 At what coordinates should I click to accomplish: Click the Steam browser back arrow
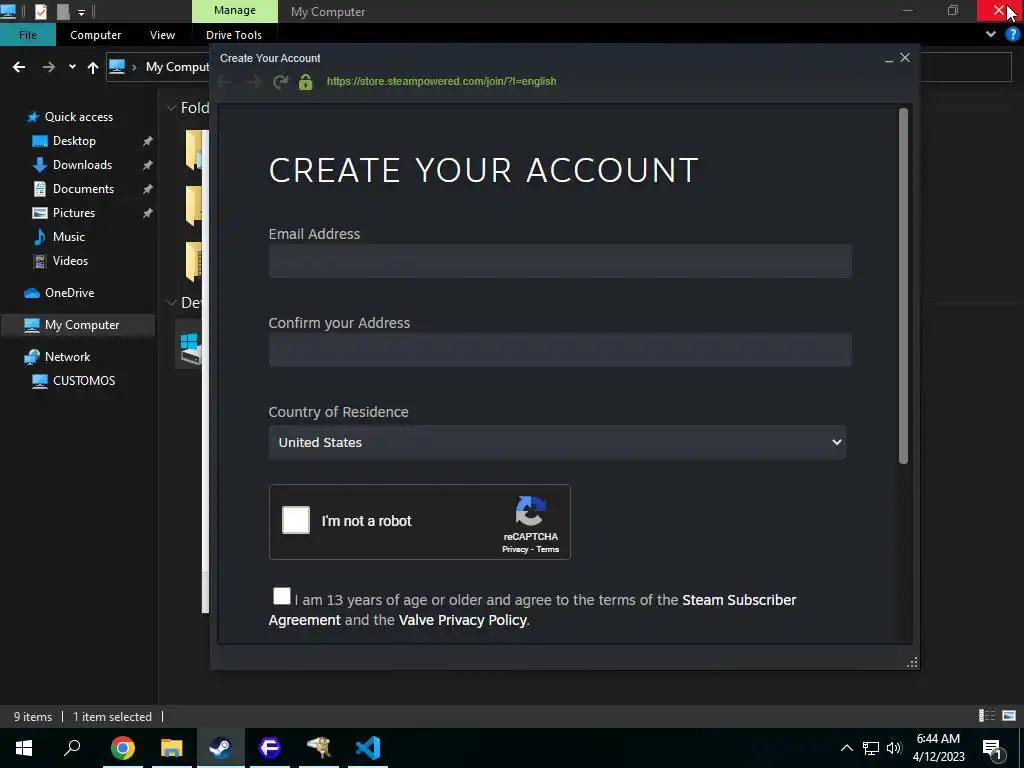(x=225, y=82)
